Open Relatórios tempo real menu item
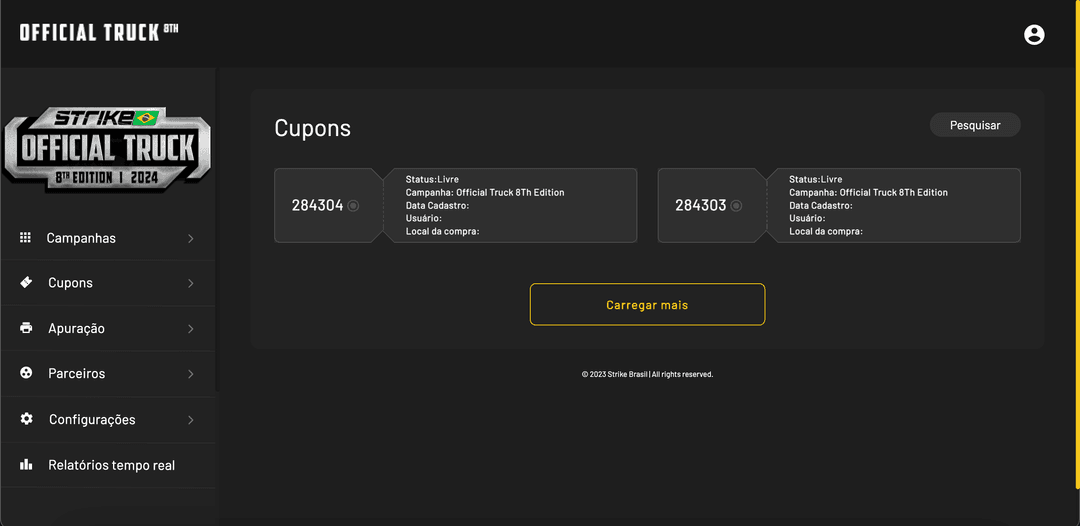Viewport: 1080px width, 526px height. (108, 465)
